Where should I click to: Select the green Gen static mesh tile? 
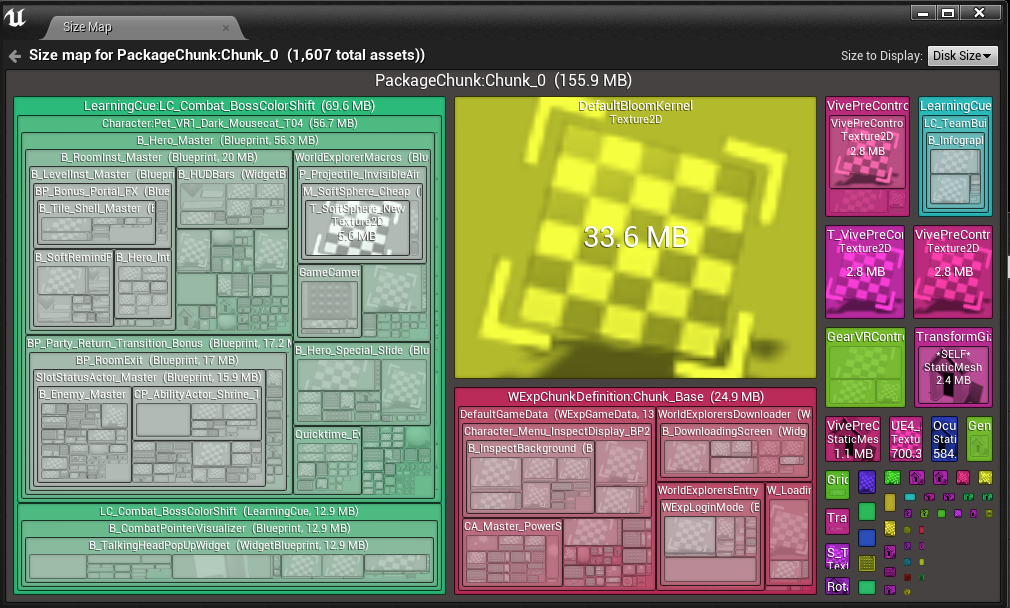[979, 439]
